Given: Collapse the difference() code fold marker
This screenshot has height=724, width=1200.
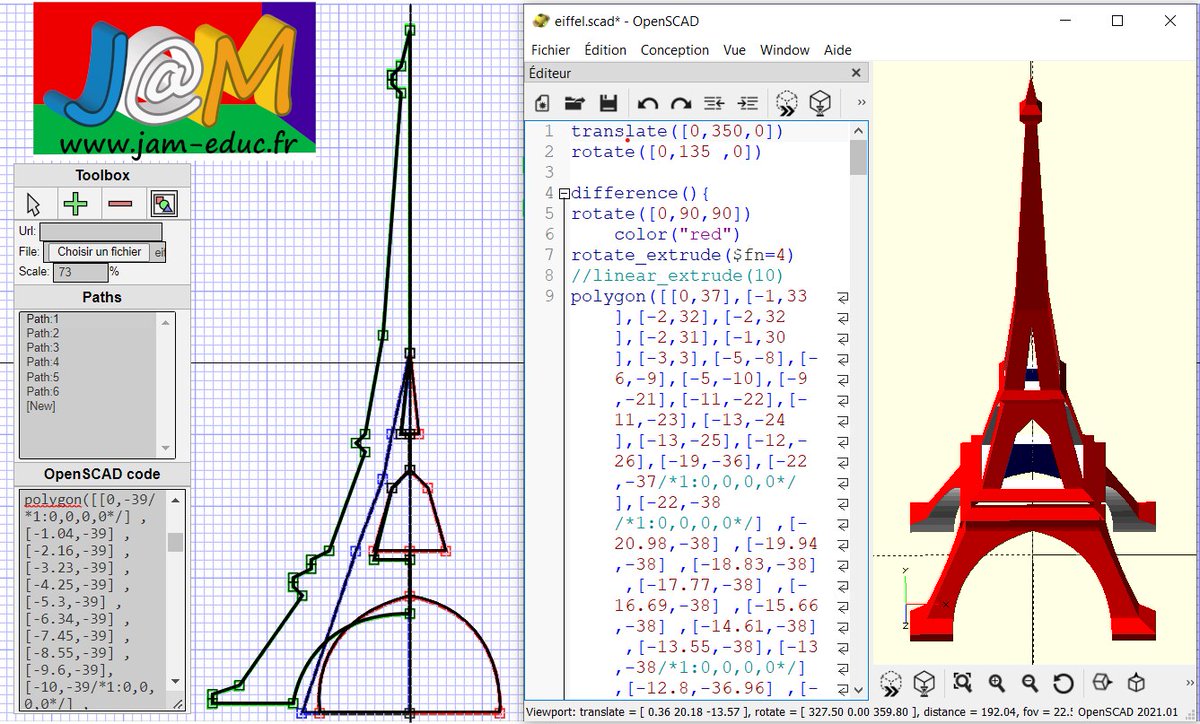Looking at the screenshot, I should [564, 193].
